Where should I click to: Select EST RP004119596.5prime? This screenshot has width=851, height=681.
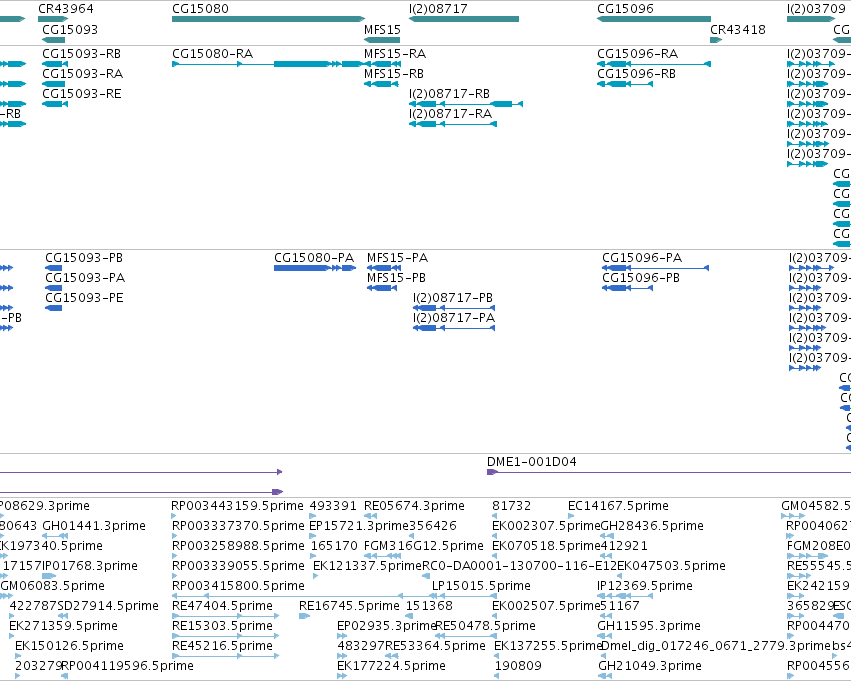pos(127,666)
